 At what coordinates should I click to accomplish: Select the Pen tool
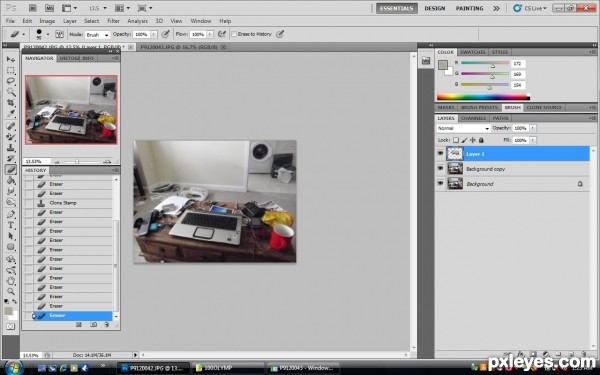(x=11, y=214)
